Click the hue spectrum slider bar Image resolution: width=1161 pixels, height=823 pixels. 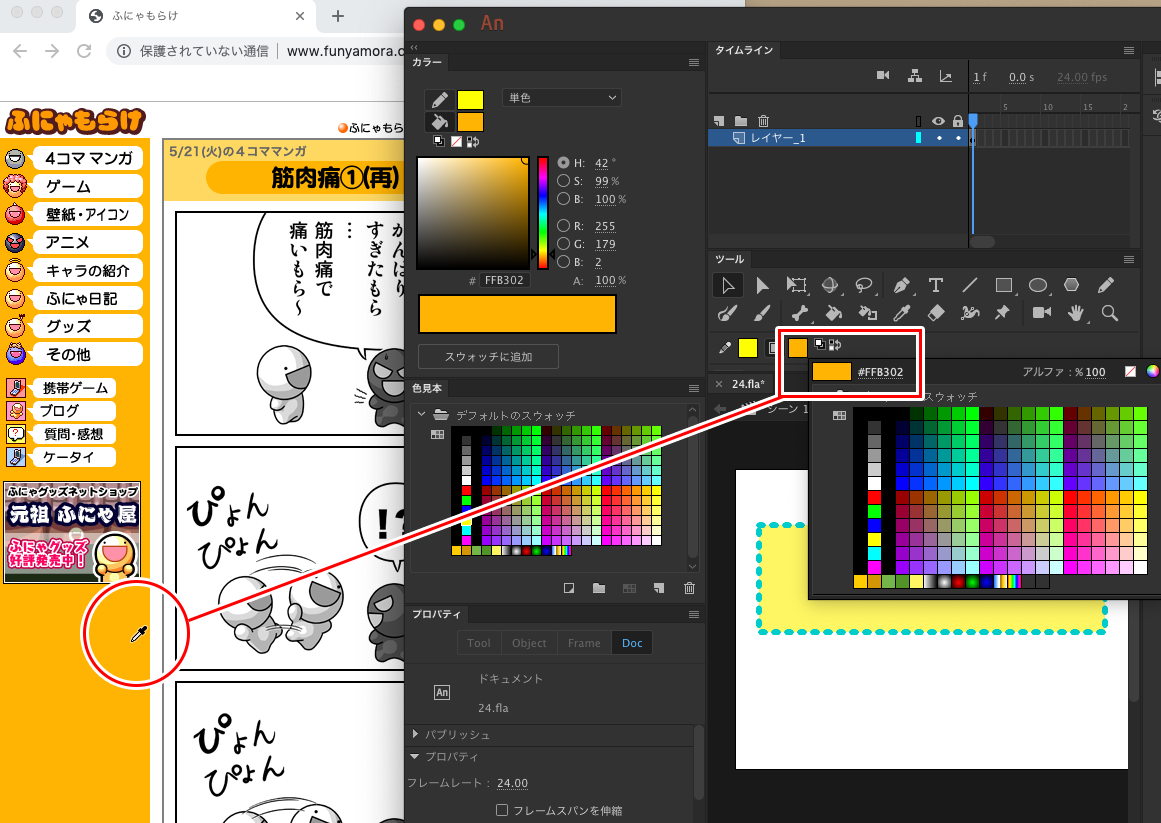coord(543,212)
